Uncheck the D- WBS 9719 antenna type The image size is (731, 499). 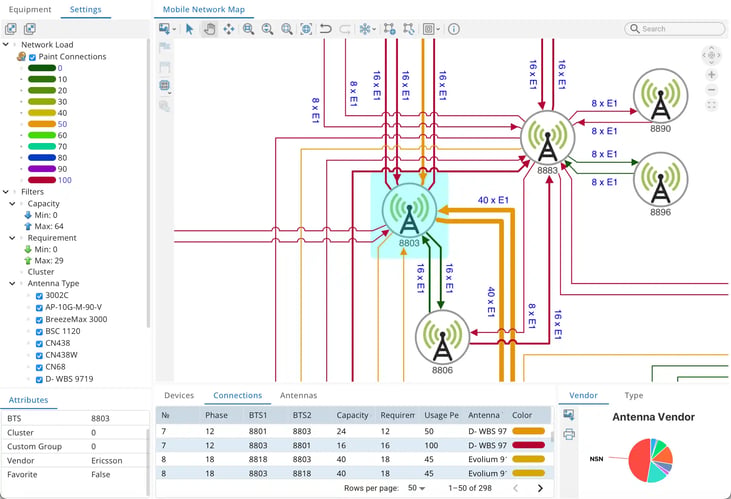tap(39, 380)
